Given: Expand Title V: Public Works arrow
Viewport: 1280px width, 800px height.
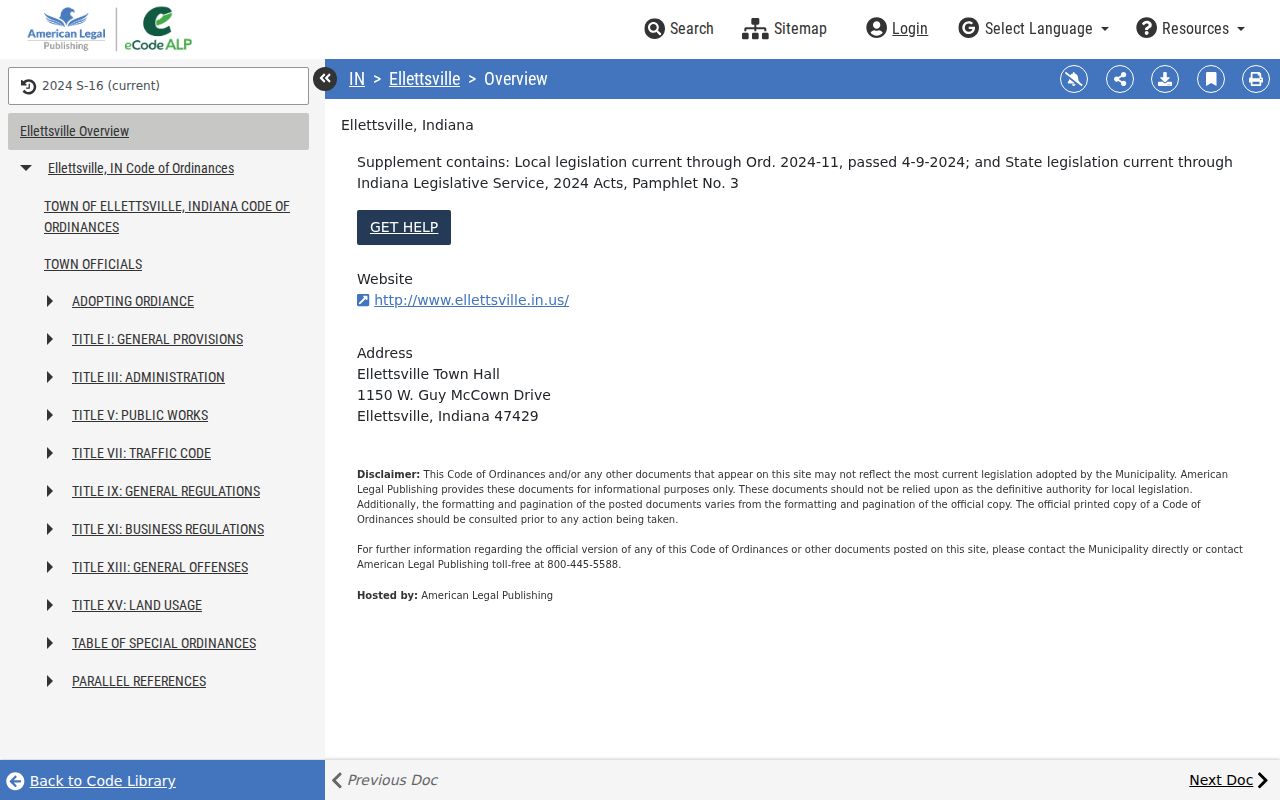Looking at the screenshot, I should pos(50,415).
